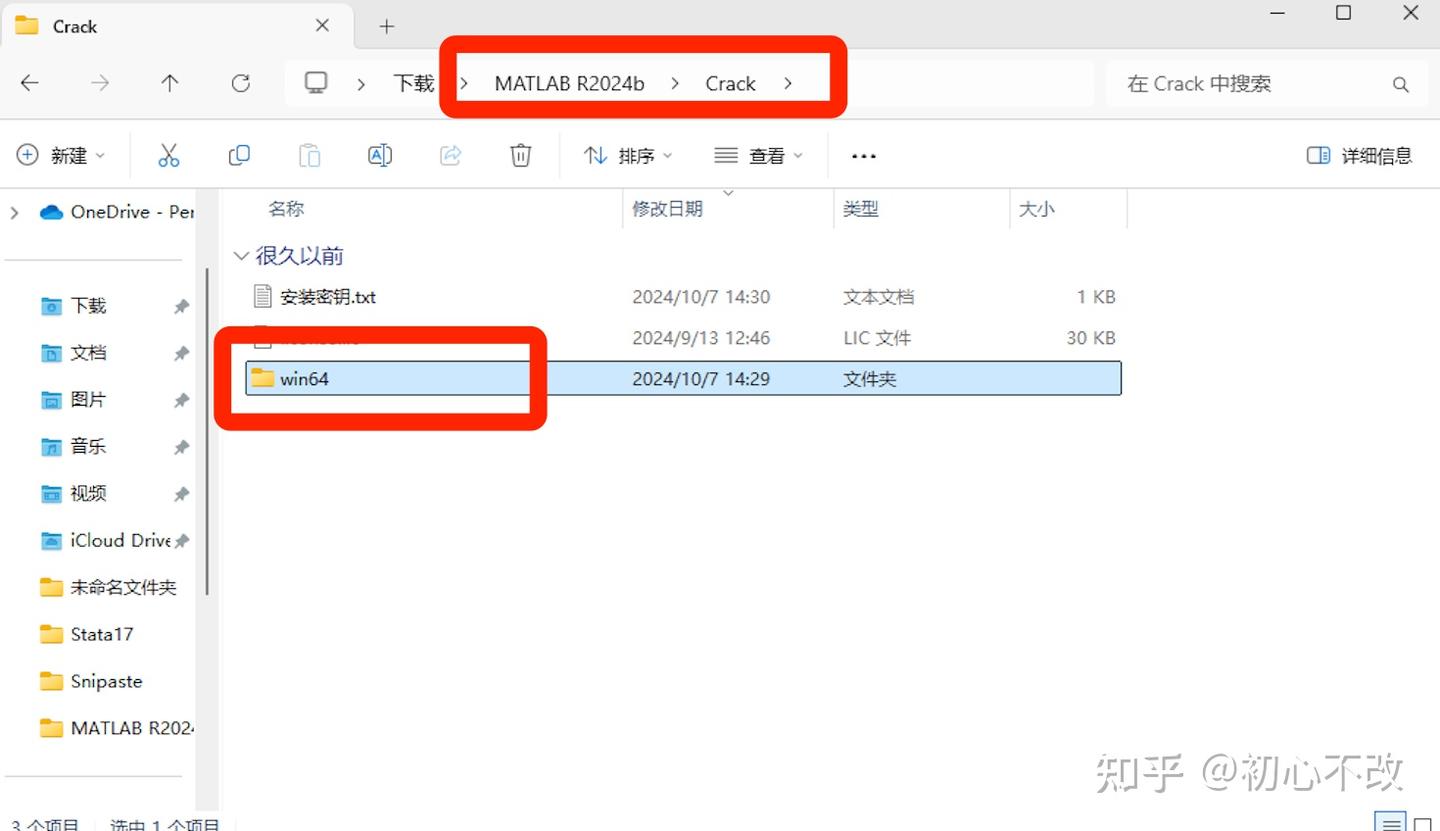The width and height of the screenshot is (1440, 831).
Task: Open the 详细信息 details pane
Action: 1358,155
